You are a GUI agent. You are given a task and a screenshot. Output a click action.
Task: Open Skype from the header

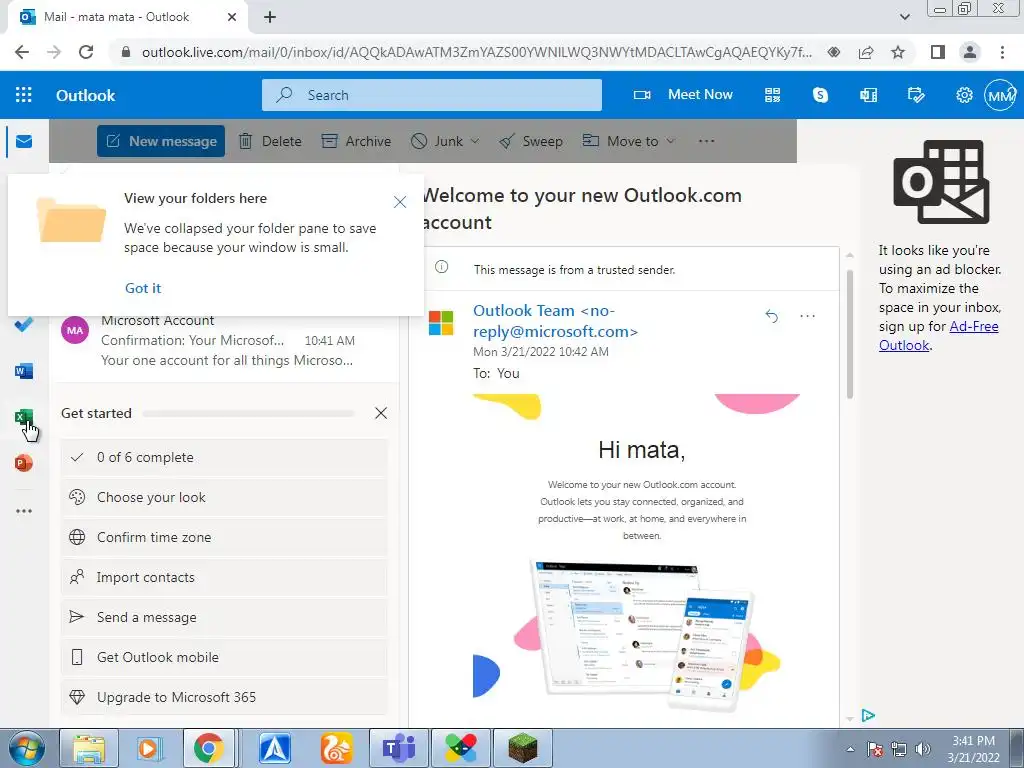tap(820, 95)
